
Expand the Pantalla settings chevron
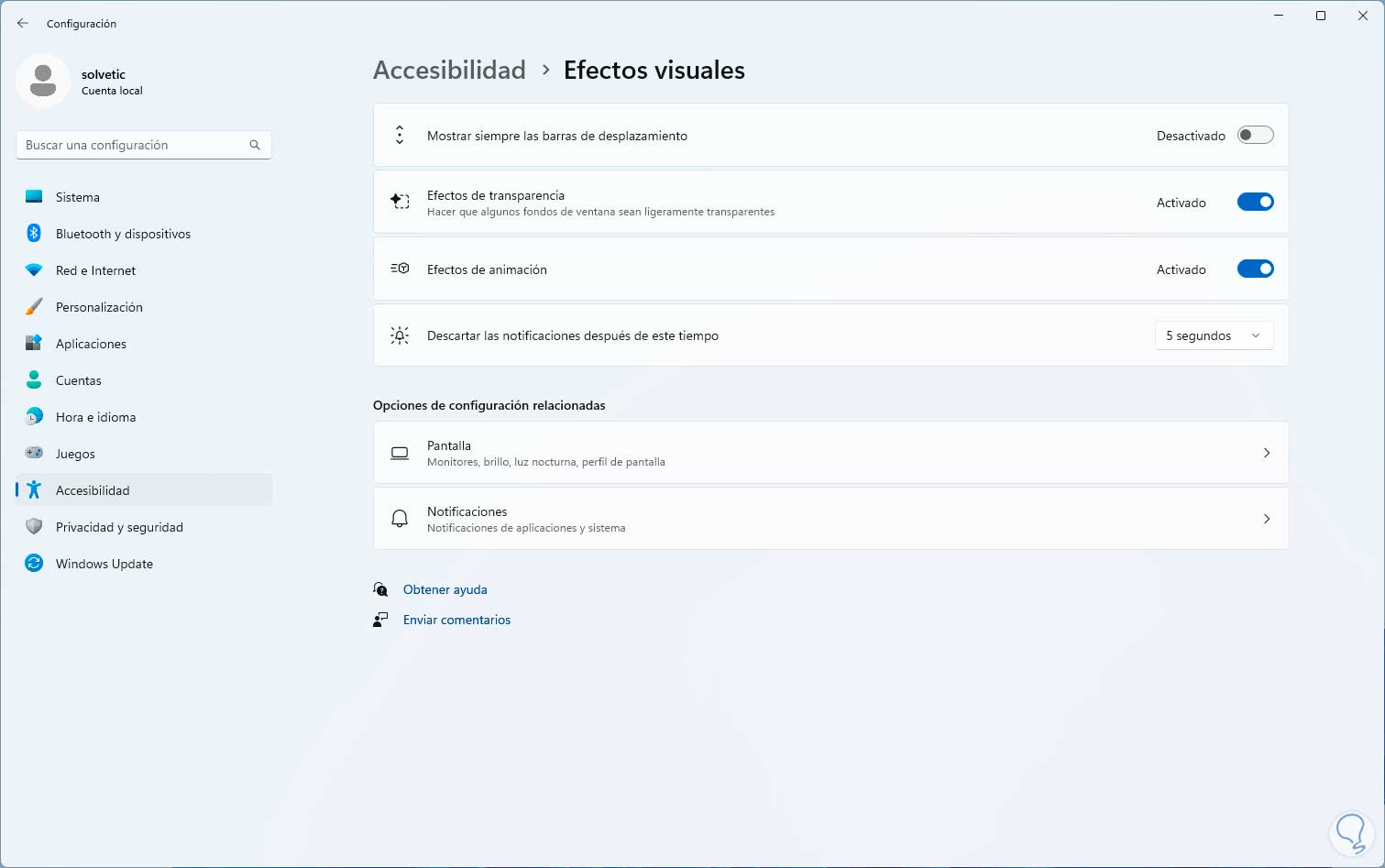point(1266,453)
